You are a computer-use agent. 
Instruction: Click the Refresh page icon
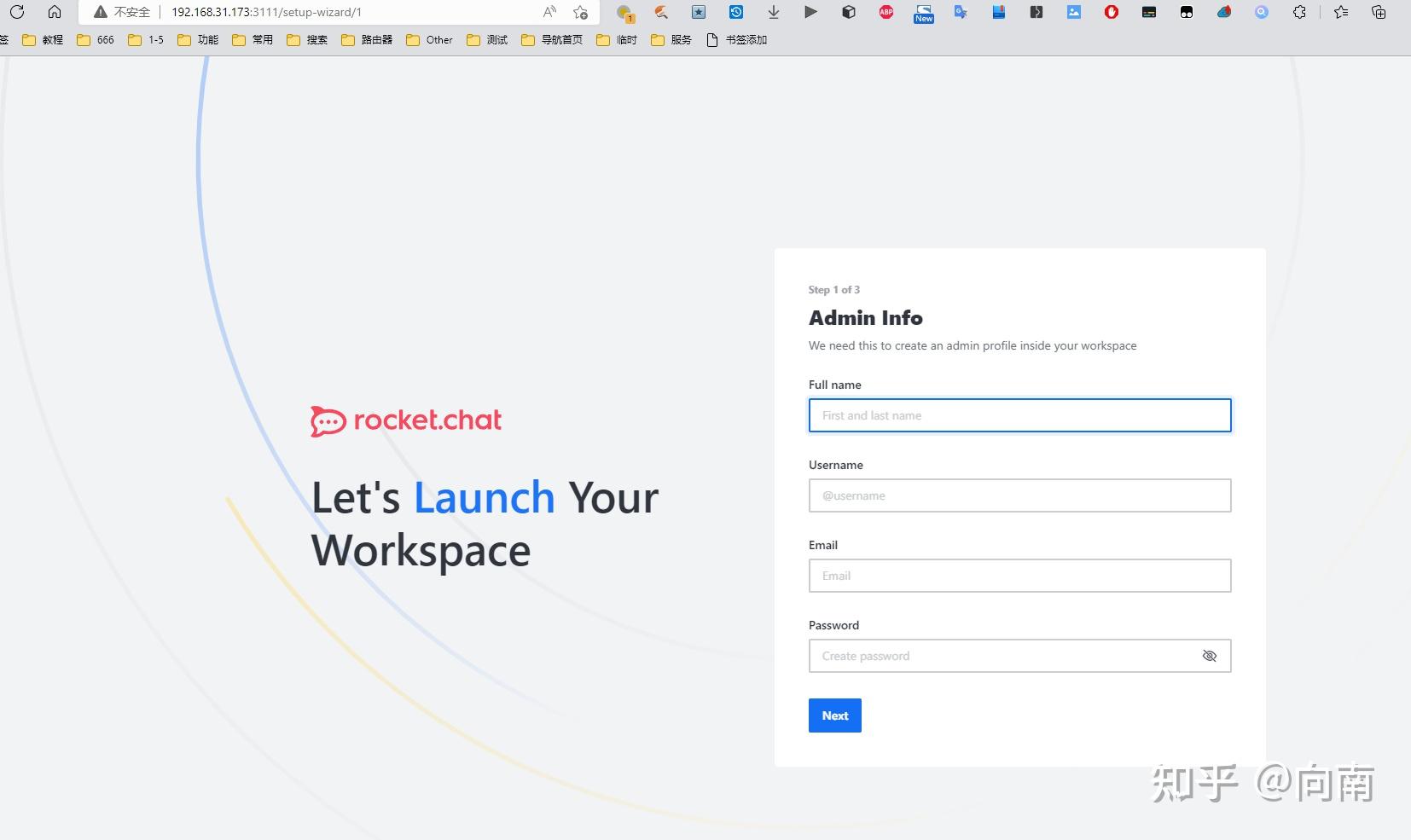point(17,12)
